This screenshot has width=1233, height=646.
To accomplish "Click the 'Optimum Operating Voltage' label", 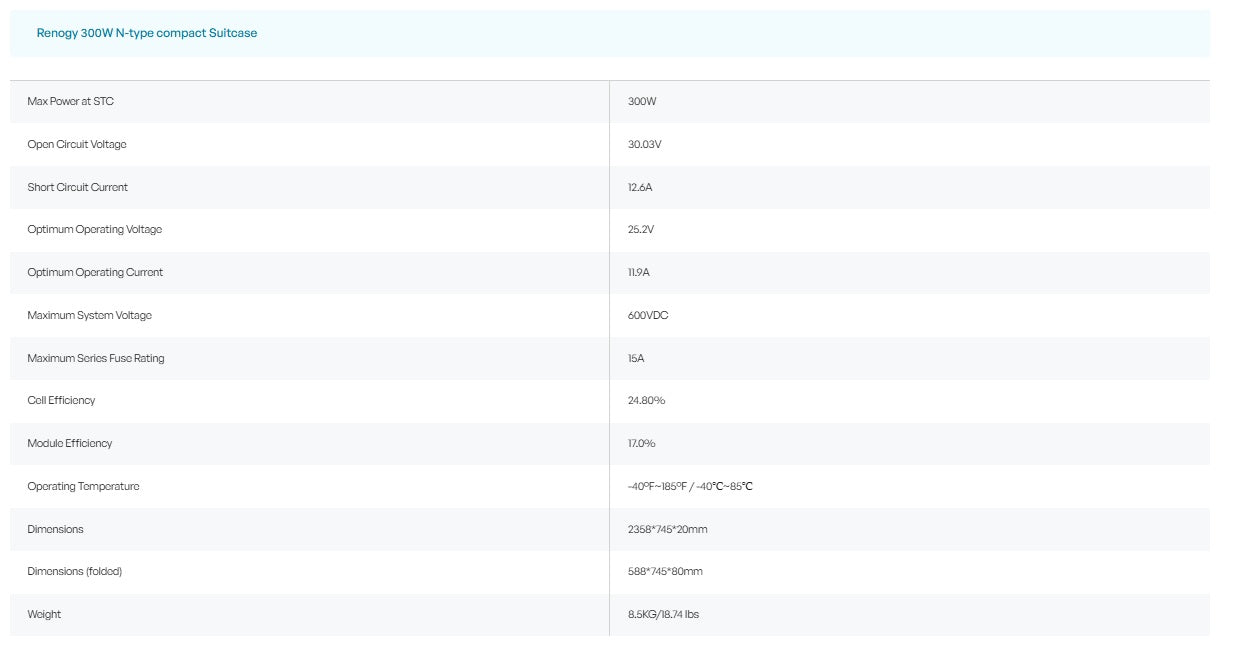I will [95, 230].
